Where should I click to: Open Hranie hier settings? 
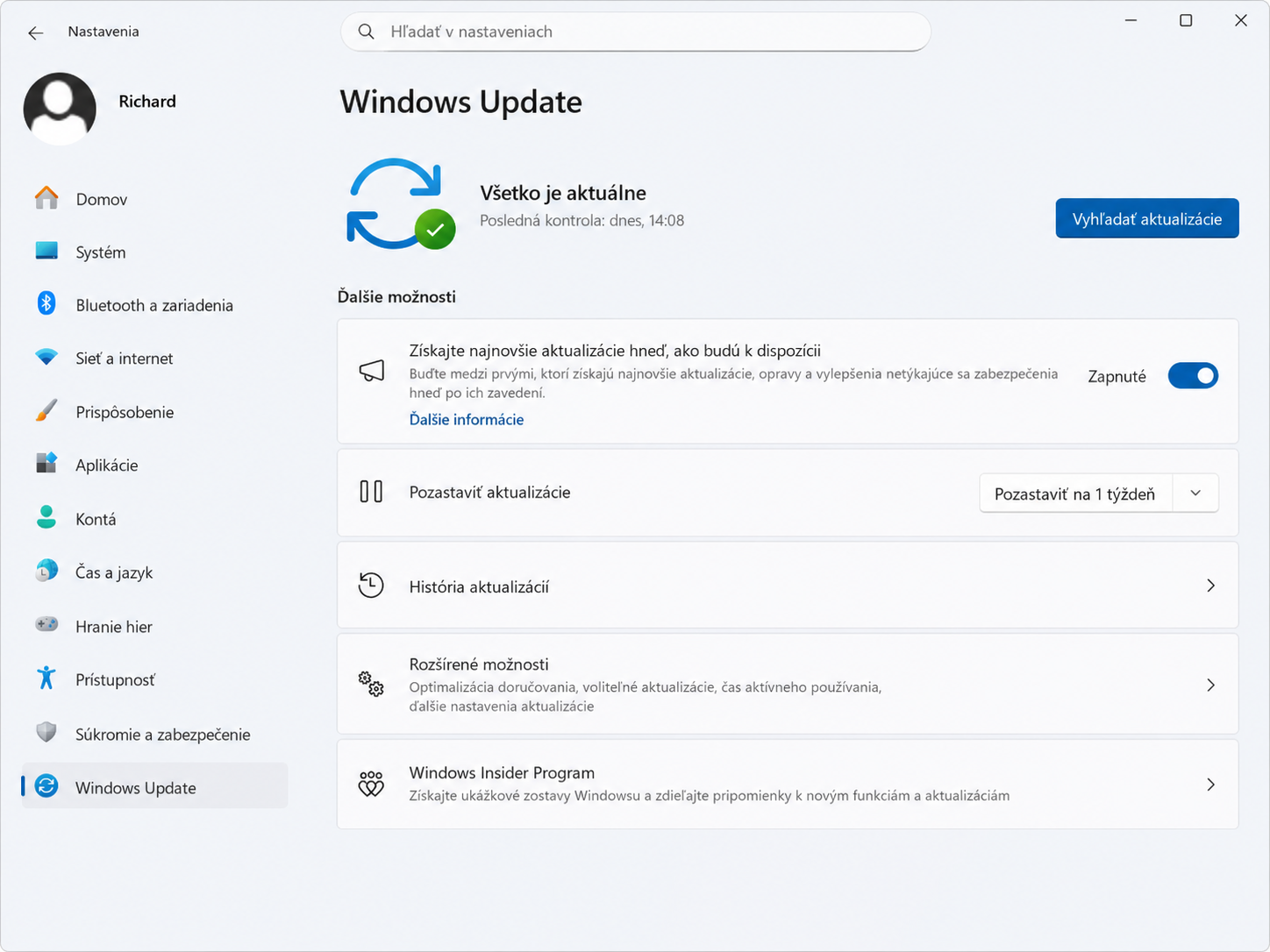coord(154,627)
